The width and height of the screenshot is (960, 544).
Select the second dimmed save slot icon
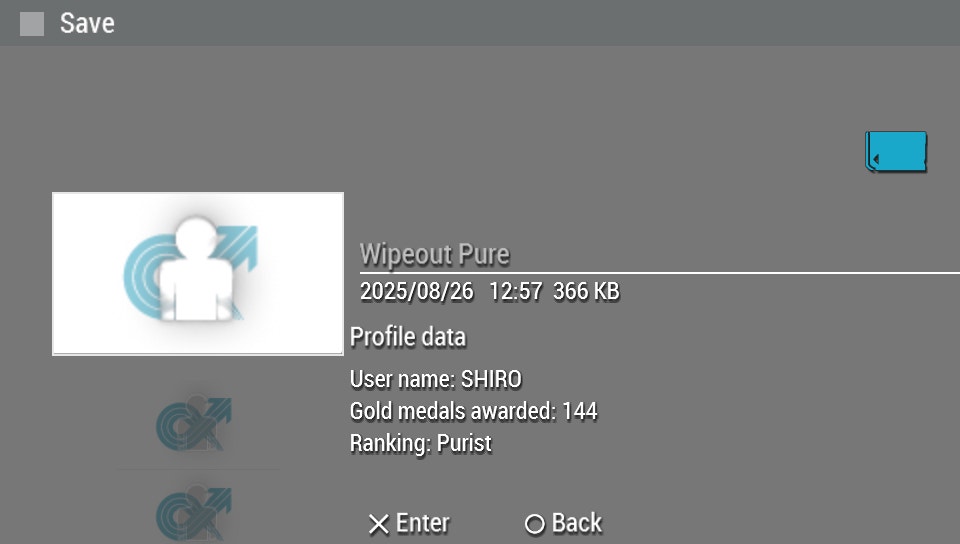[x=193, y=424]
